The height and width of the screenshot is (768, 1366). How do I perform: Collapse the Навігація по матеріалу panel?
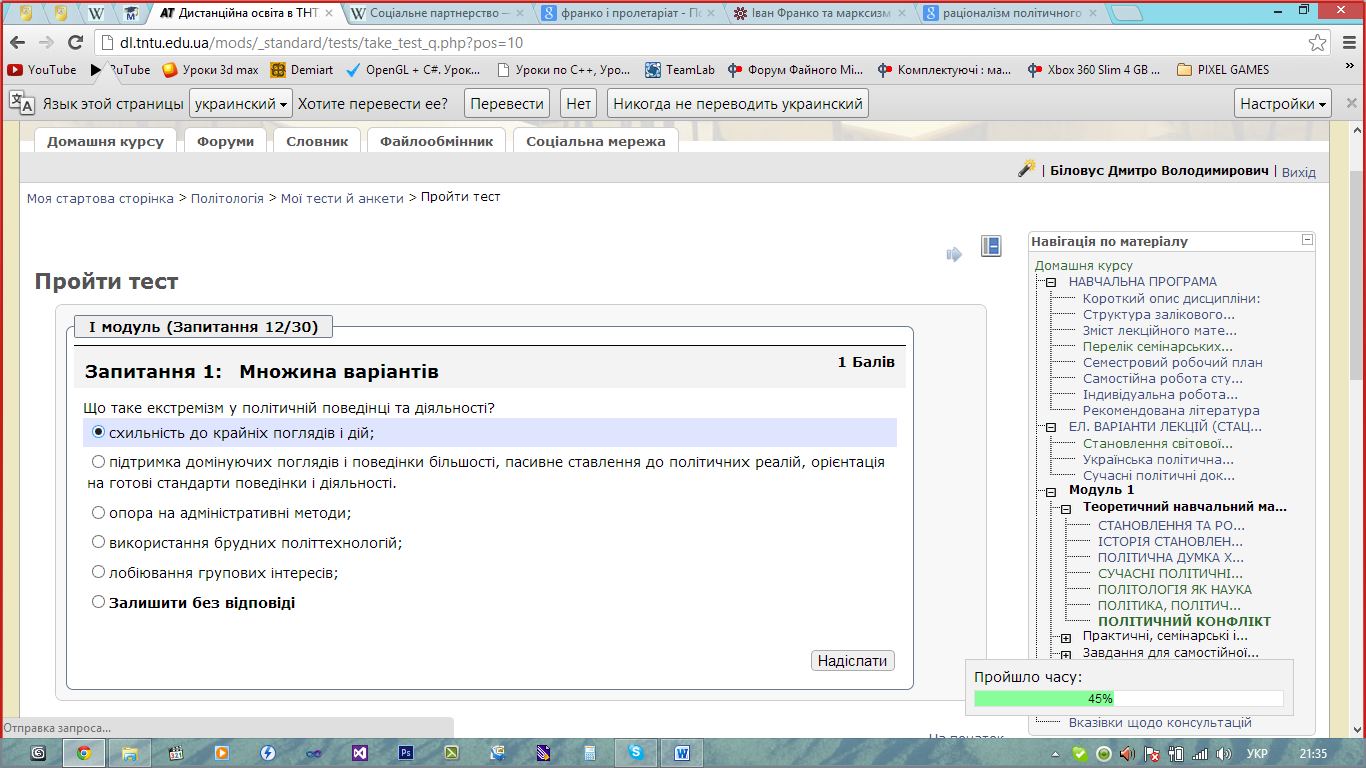(x=1306, y=240)
